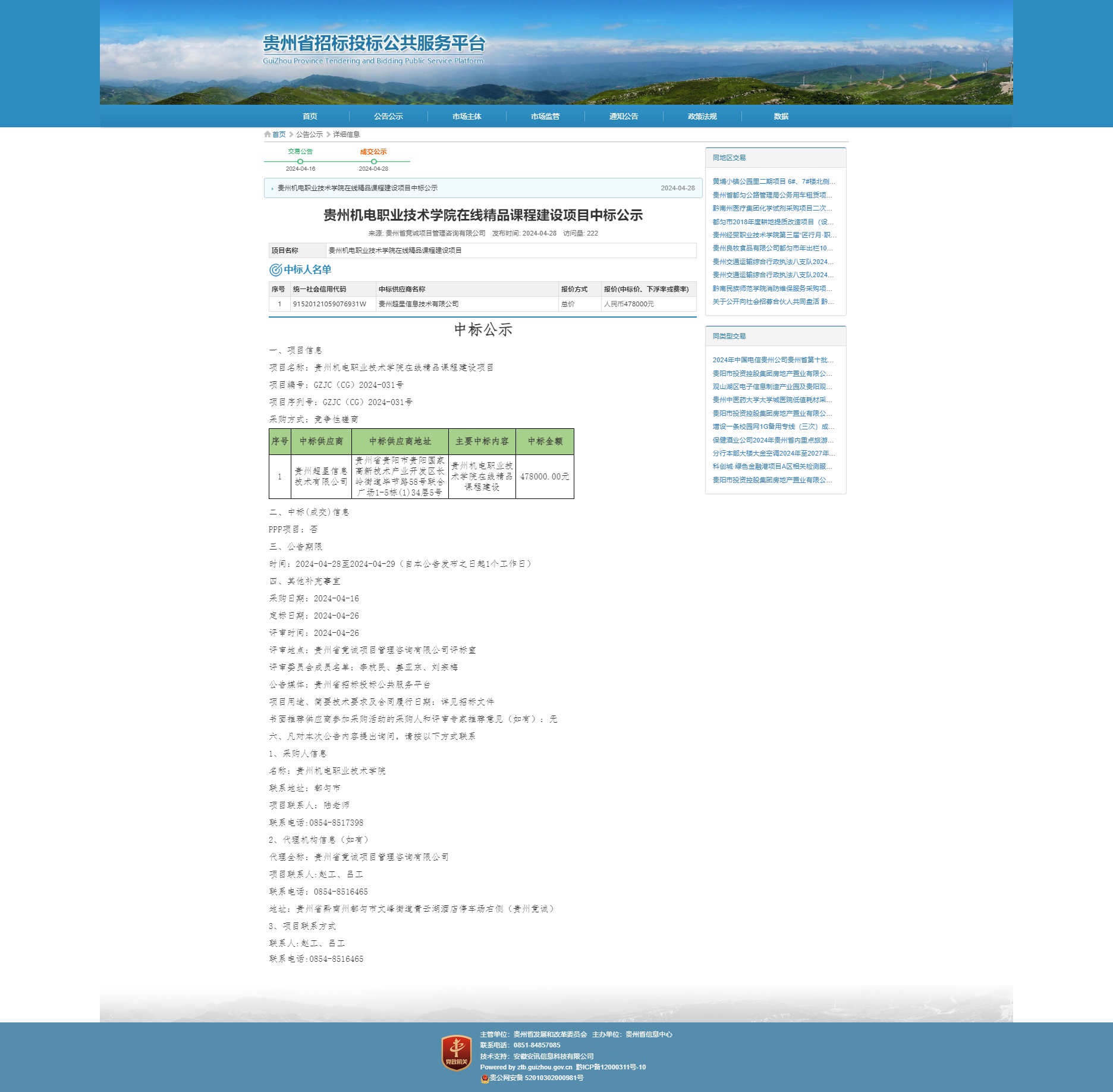Open 贵州中医药大学大学城医院 link
This screenshot has height=1092, width=1113.
772,400
